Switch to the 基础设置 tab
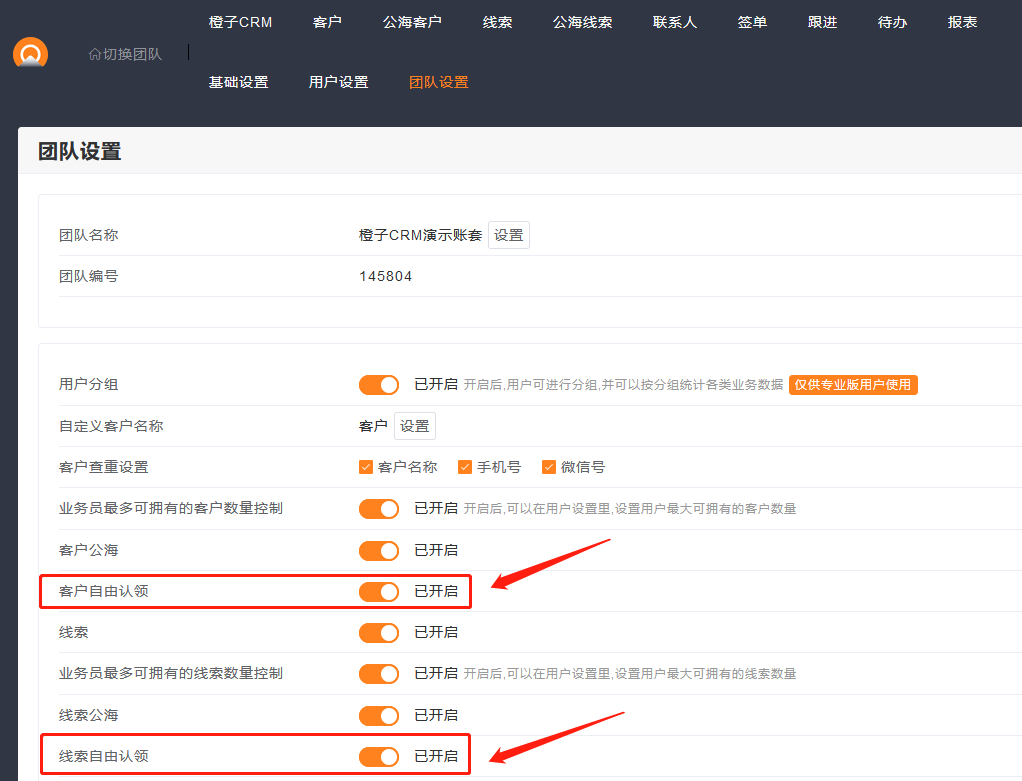Image resolution: width=1022 pixels, height=781 pixels. tap(238, 82)
